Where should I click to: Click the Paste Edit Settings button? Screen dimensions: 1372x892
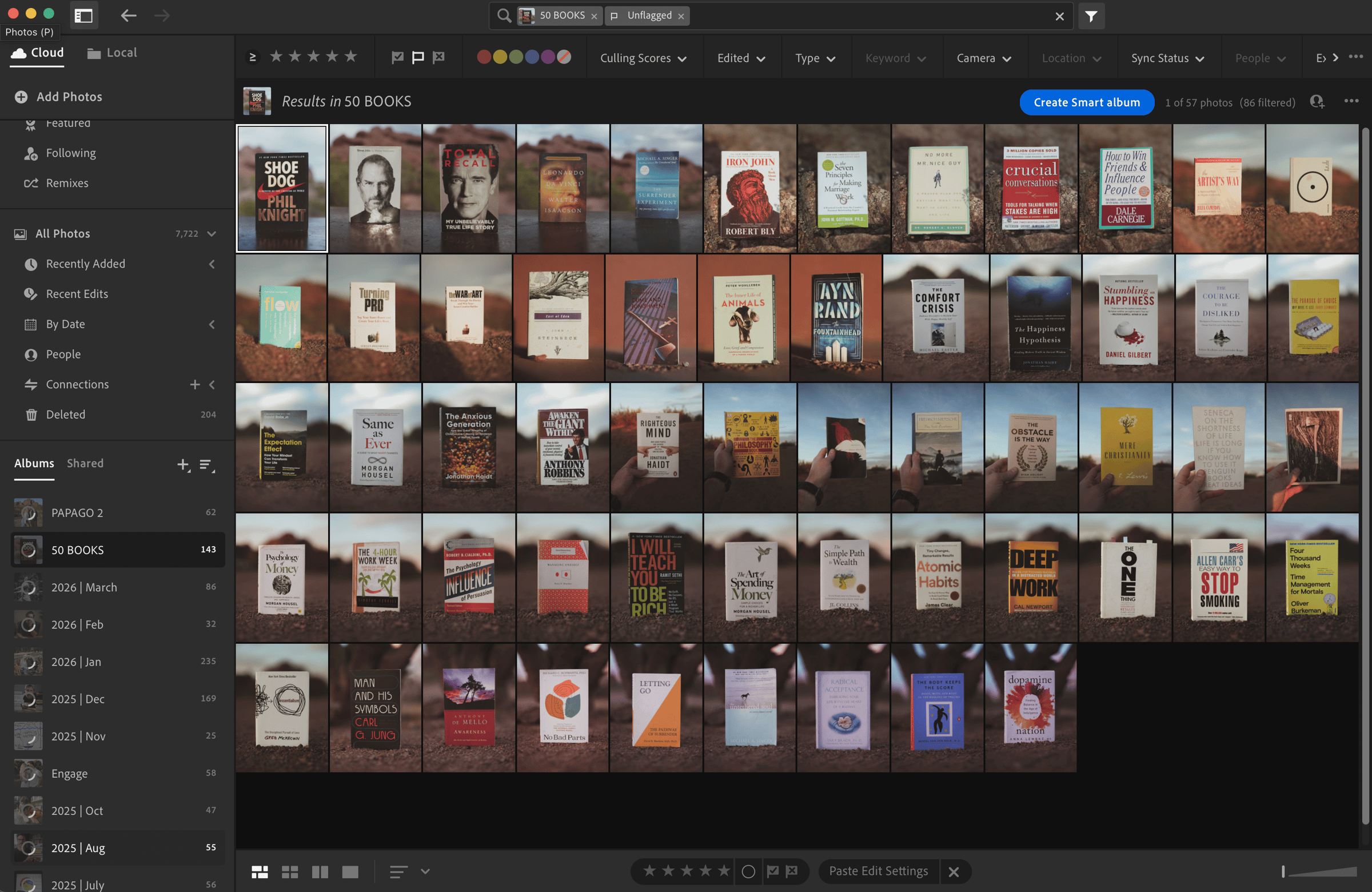pos(878,871)
